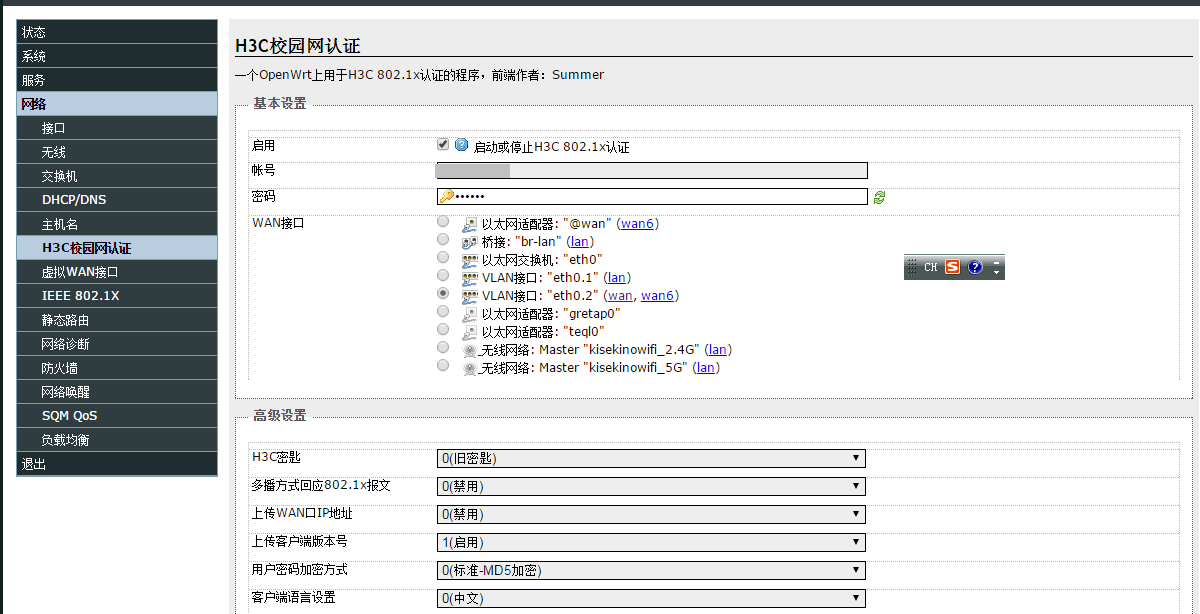Open the 静态路由 page
The image size is (1200, 614).
pos(117,320)
